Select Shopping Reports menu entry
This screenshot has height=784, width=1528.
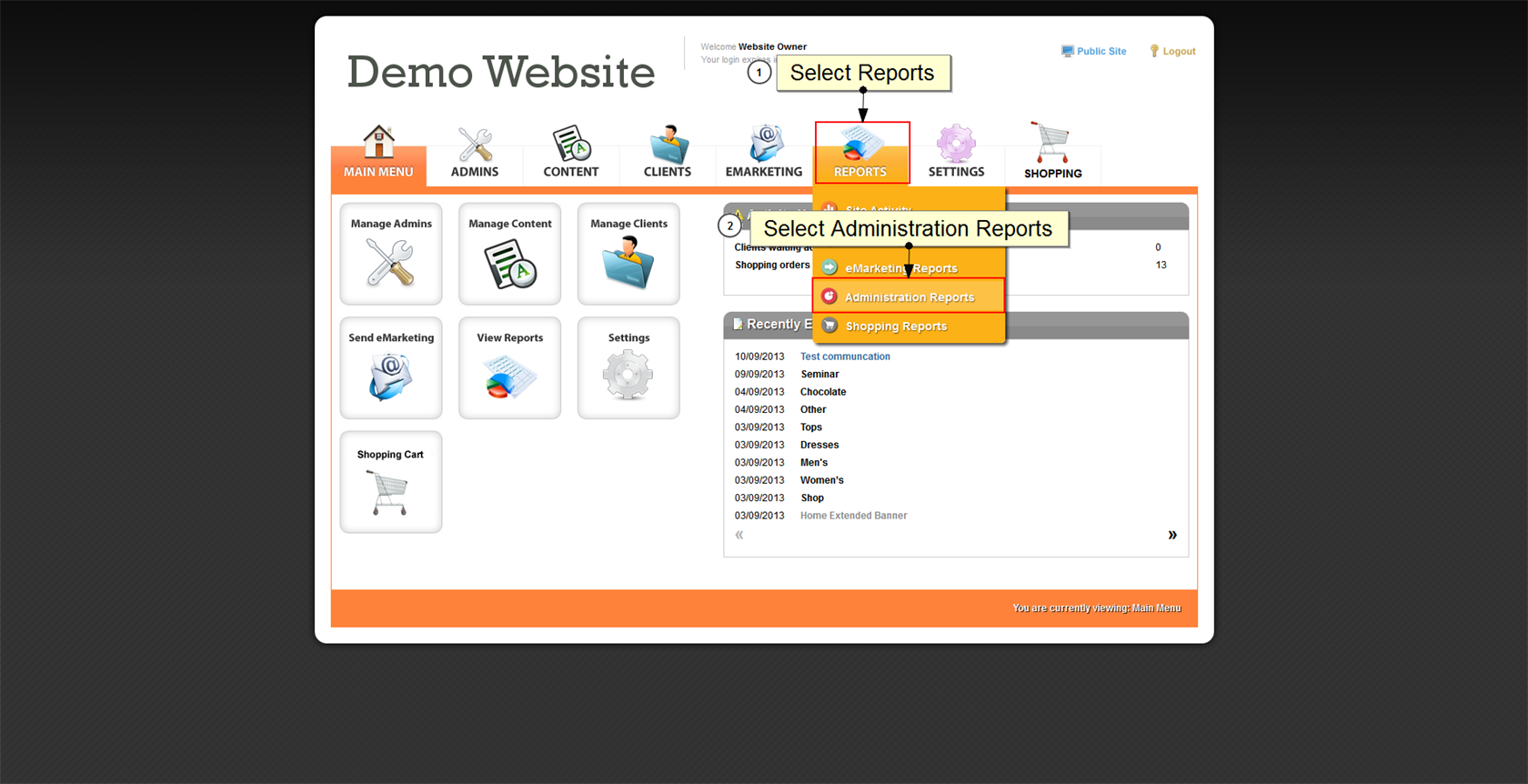[896, 327]
